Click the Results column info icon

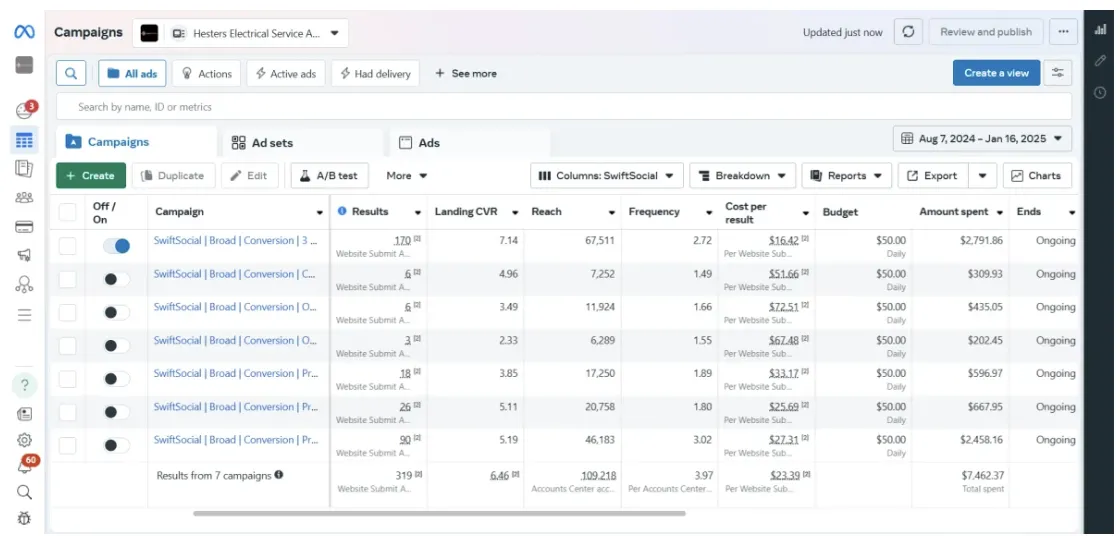click(x=342, y=212)
